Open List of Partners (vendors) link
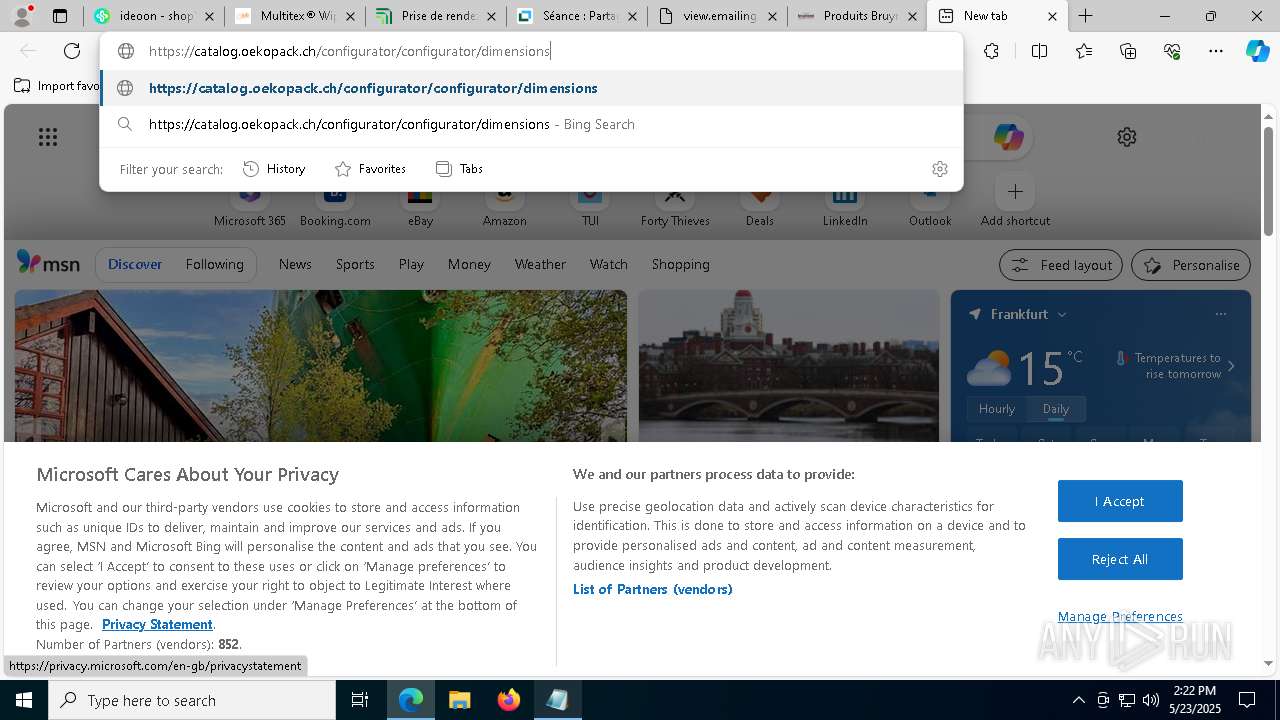Screen dimensions: 1280x720 point(653,589)
